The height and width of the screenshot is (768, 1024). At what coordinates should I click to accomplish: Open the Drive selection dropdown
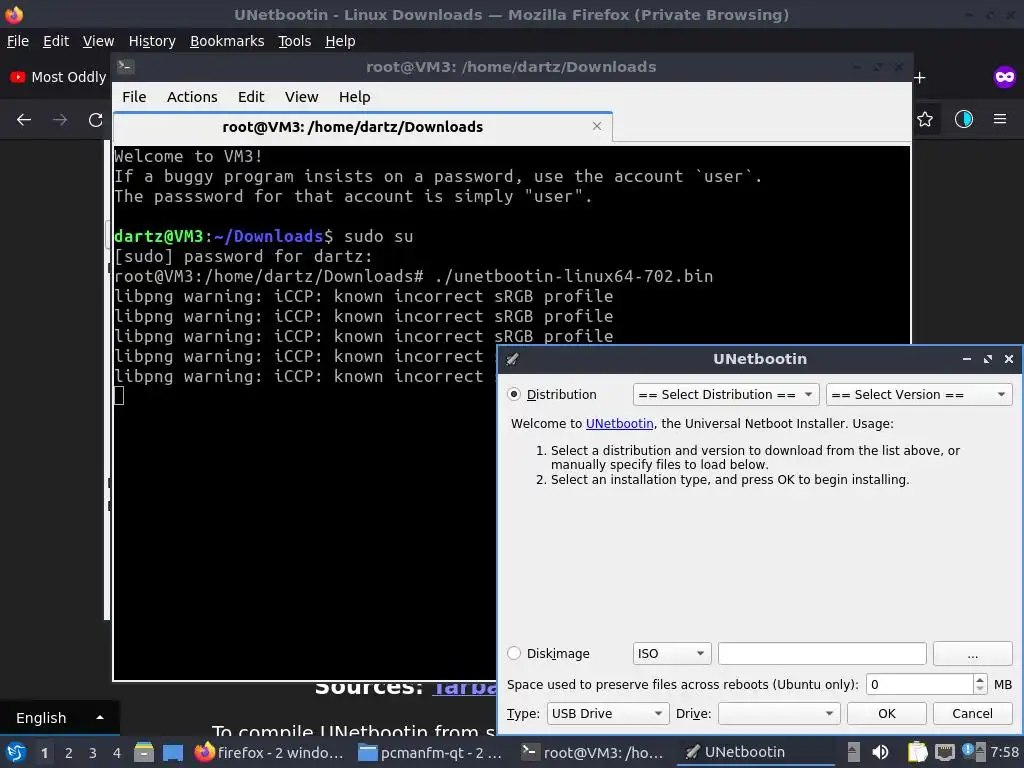pos(778,713)
